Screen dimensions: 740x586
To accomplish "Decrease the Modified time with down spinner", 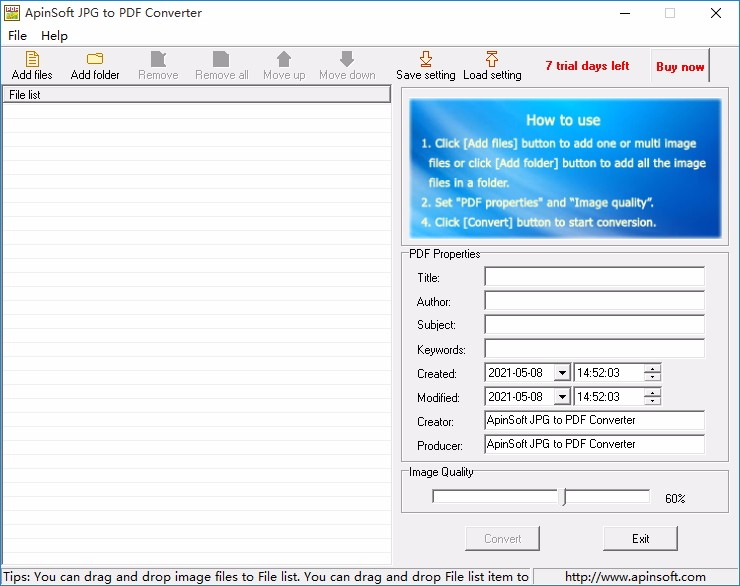I will 652,401.
